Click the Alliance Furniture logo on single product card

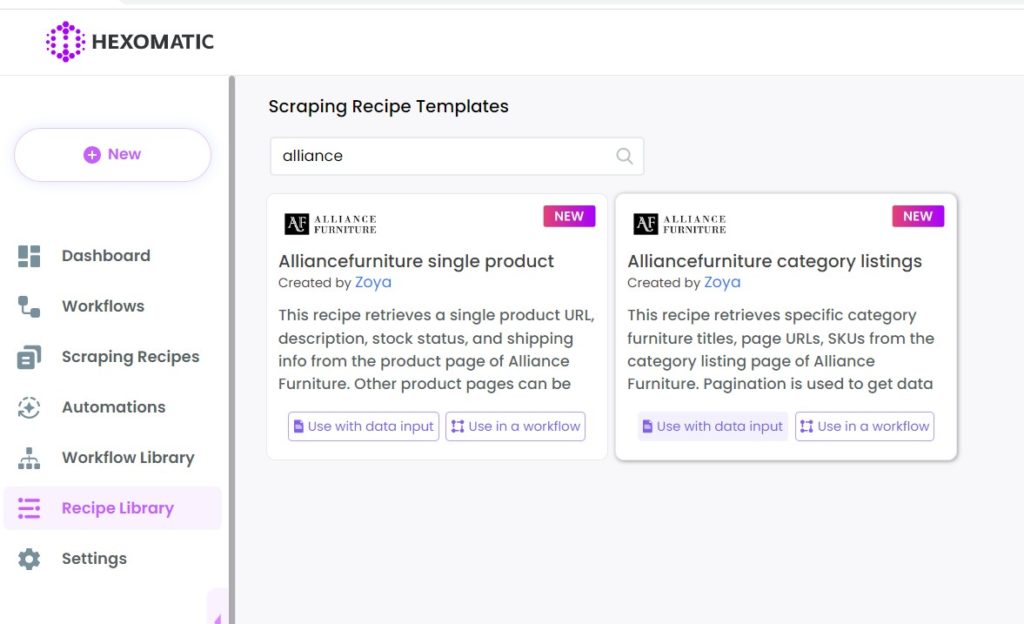[330, 224]
